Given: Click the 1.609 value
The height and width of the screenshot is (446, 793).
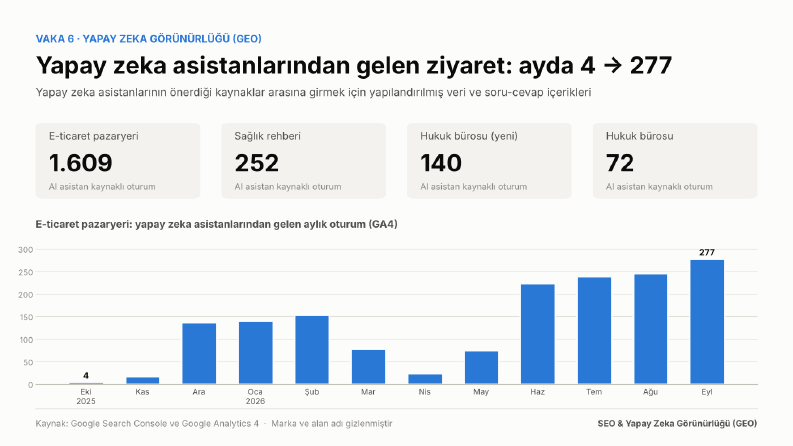Looking at the screenshot, I should (x=80, y=163).
